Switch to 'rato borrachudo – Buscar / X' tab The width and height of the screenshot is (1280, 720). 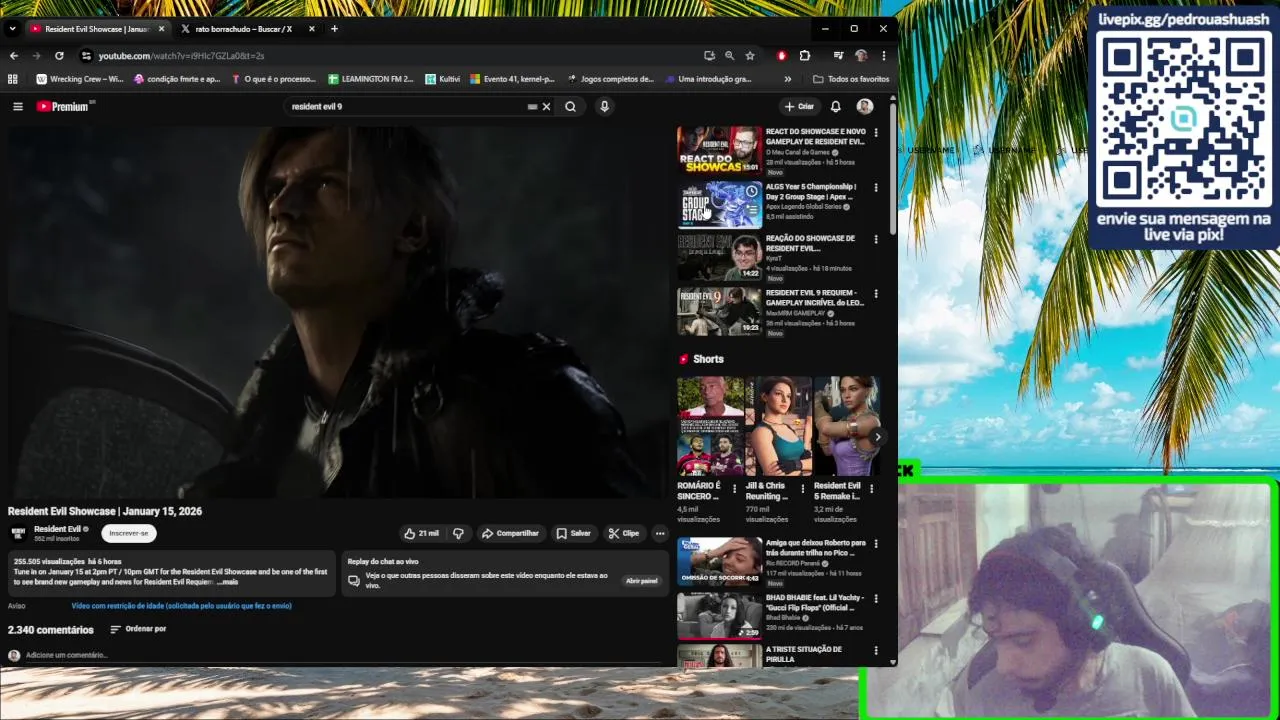click(243, 29)
